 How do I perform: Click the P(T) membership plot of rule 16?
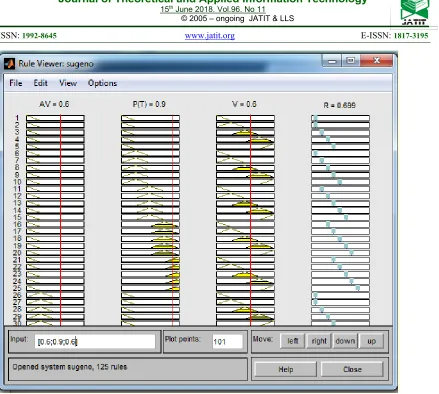click(150, 224)
